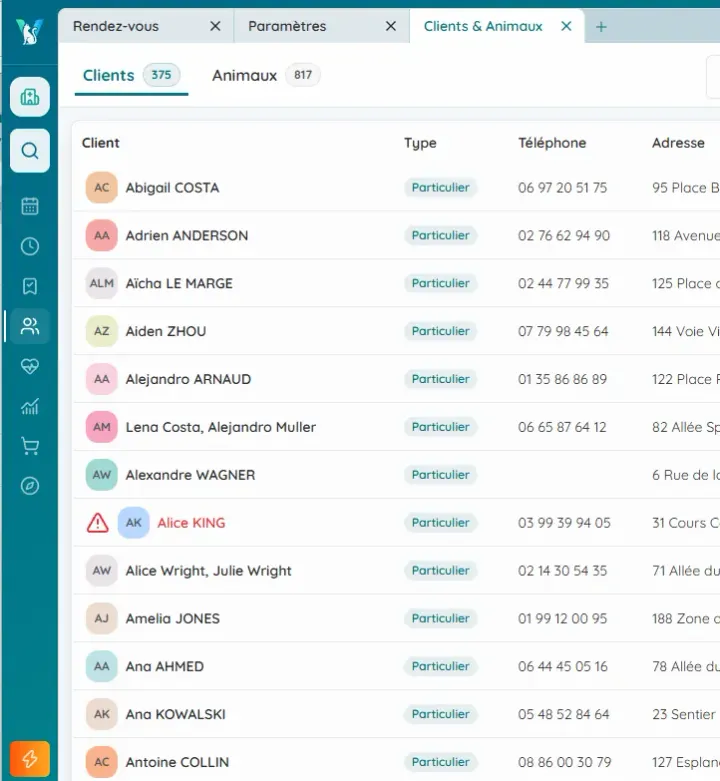The width and height of the screenshot is (720, 781).
Task: Close the Clients & Animaux tab
Action: (x=566, y=26)
